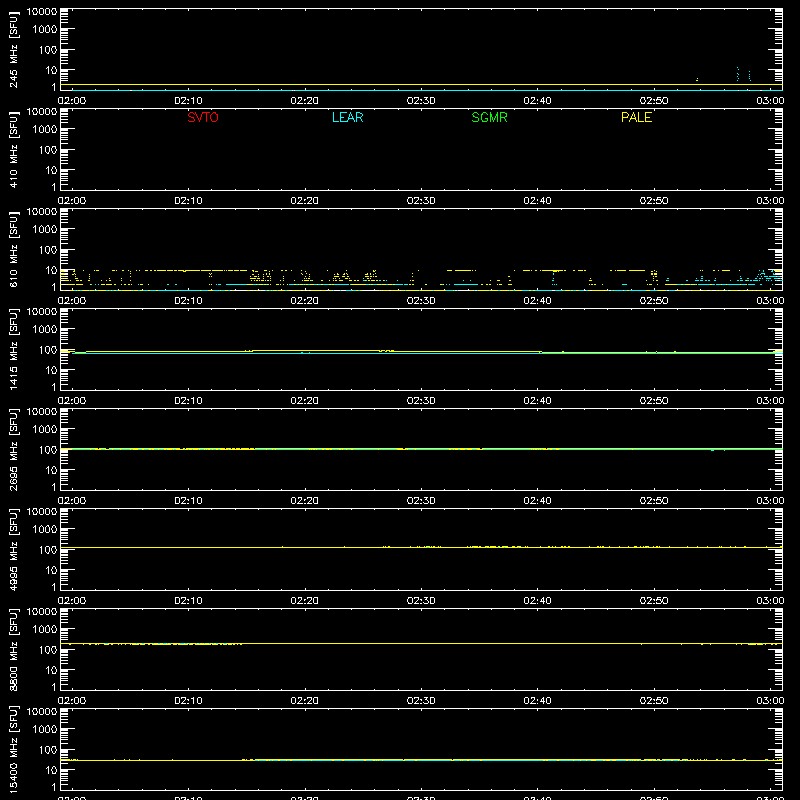
Task: Click the 10 y-tick on the 15400 MHz plot
Action: [x=51, y=770]
